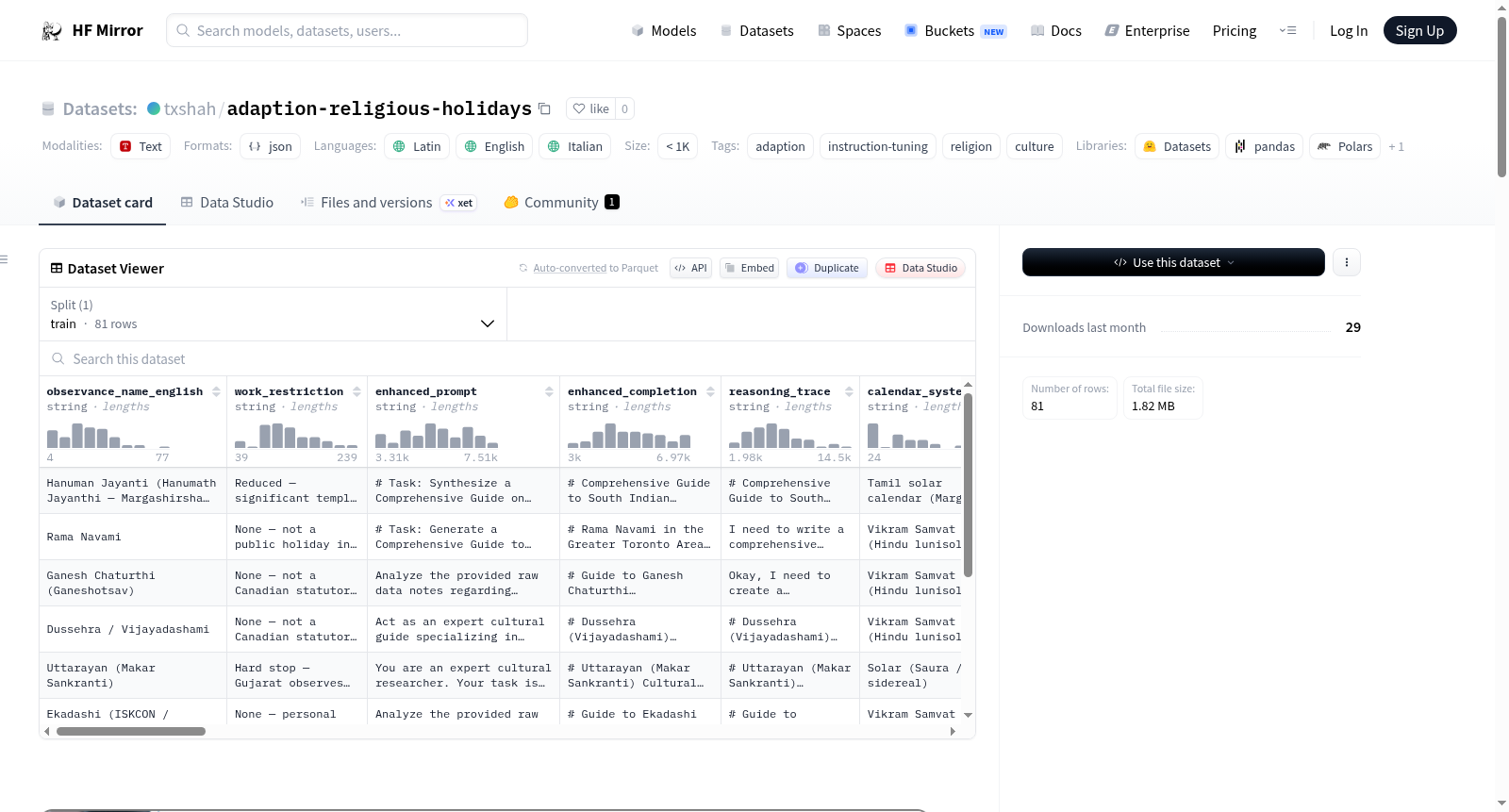Go to Buckets in the navbar
The image size is (1509, 812).
955,30
